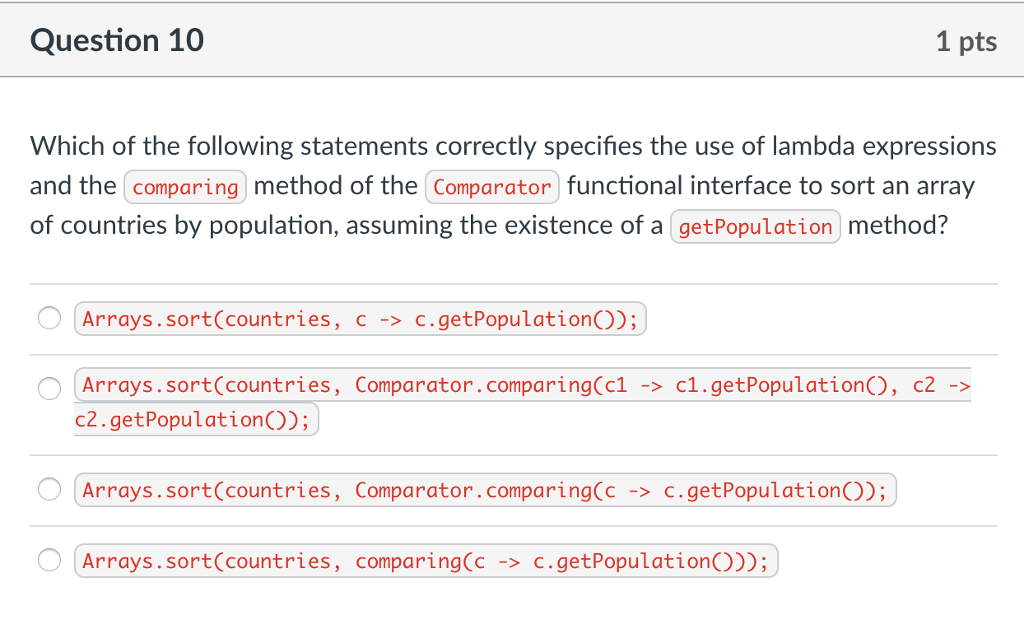This screenshot has height=629, width=1024.
Task: Select the Comparator.comparing with two lambdas option
Action: (49, 388)
